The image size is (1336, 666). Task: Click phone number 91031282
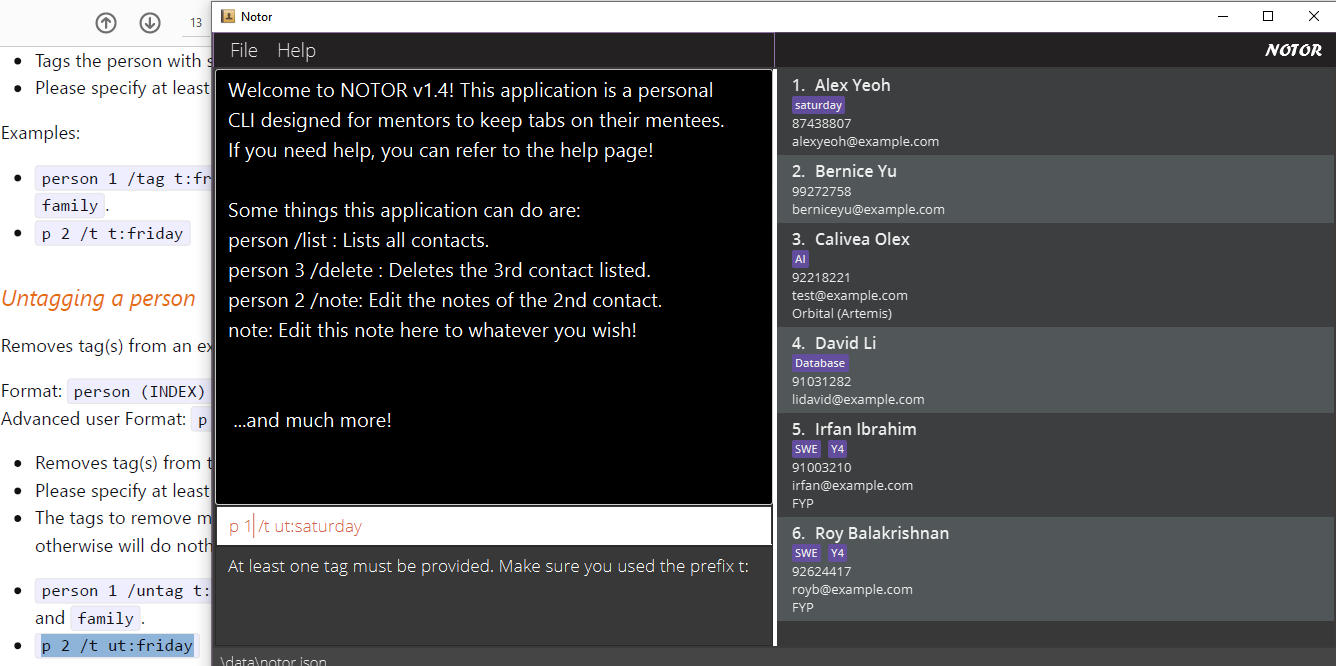[x=821, y=382]
